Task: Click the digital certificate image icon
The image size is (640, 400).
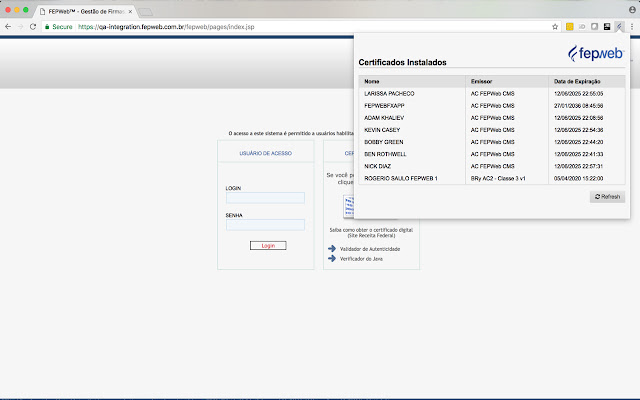Action: pos(349,207)
